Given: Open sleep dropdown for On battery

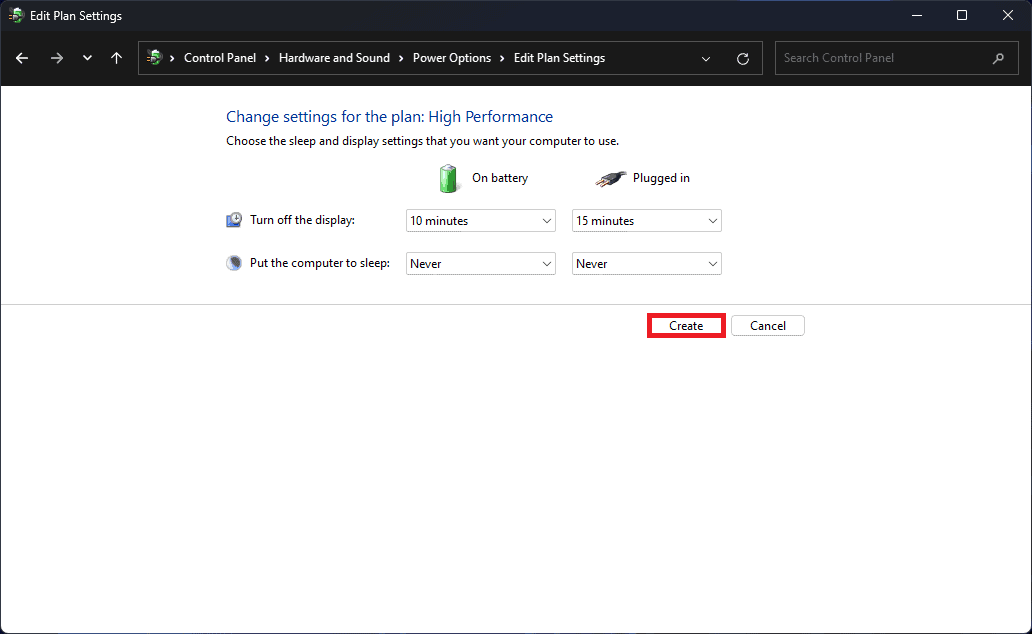Looking at the screenshot, I should (x=480, y=264).
